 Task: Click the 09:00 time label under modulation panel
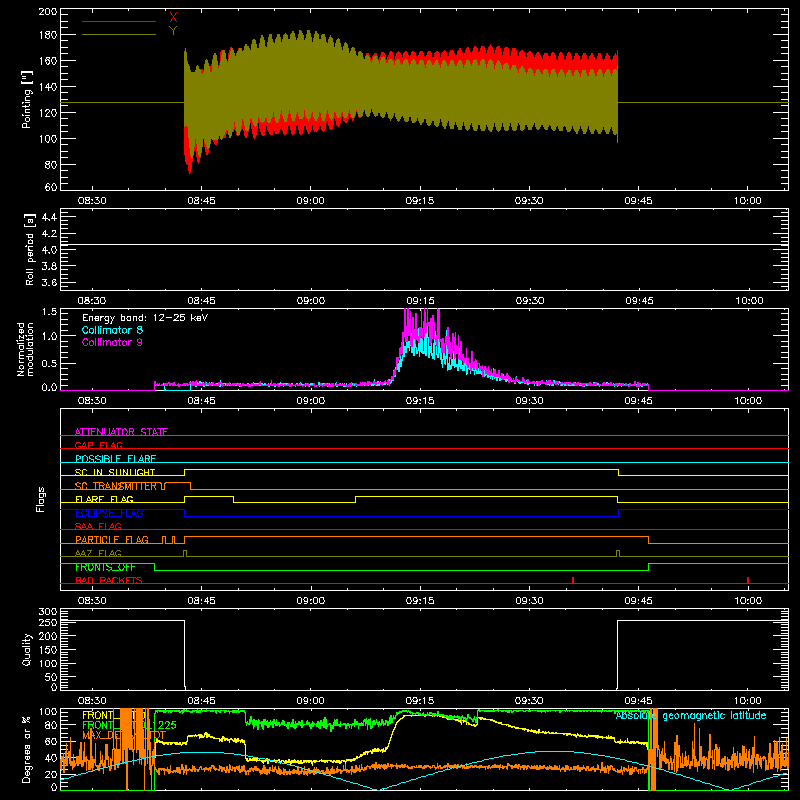pos(311,401)
